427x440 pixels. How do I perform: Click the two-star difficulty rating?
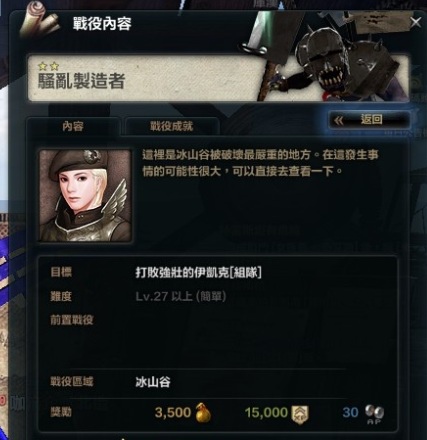[49, 66]
